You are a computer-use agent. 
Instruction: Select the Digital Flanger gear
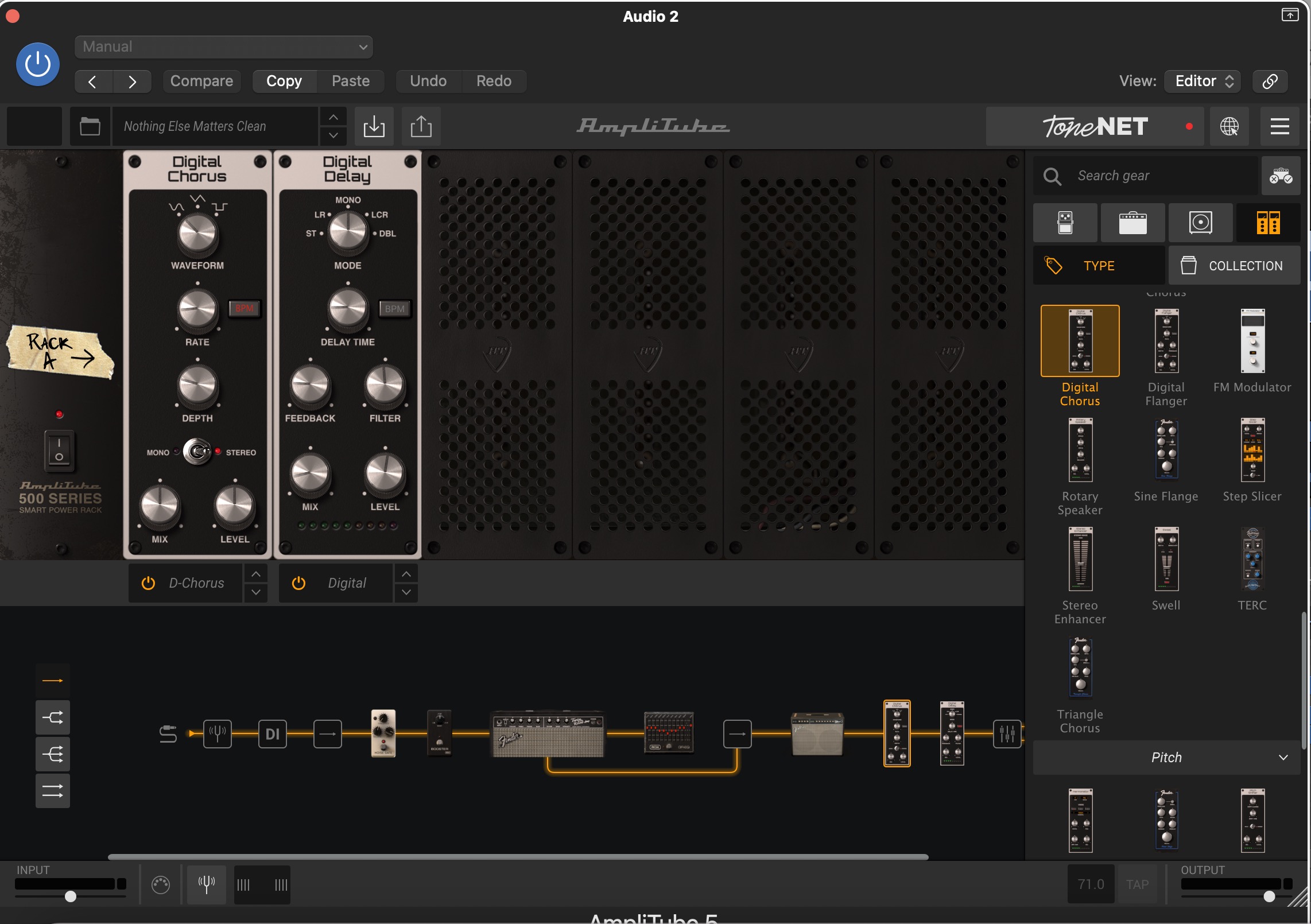click(x=1166, y=341)
